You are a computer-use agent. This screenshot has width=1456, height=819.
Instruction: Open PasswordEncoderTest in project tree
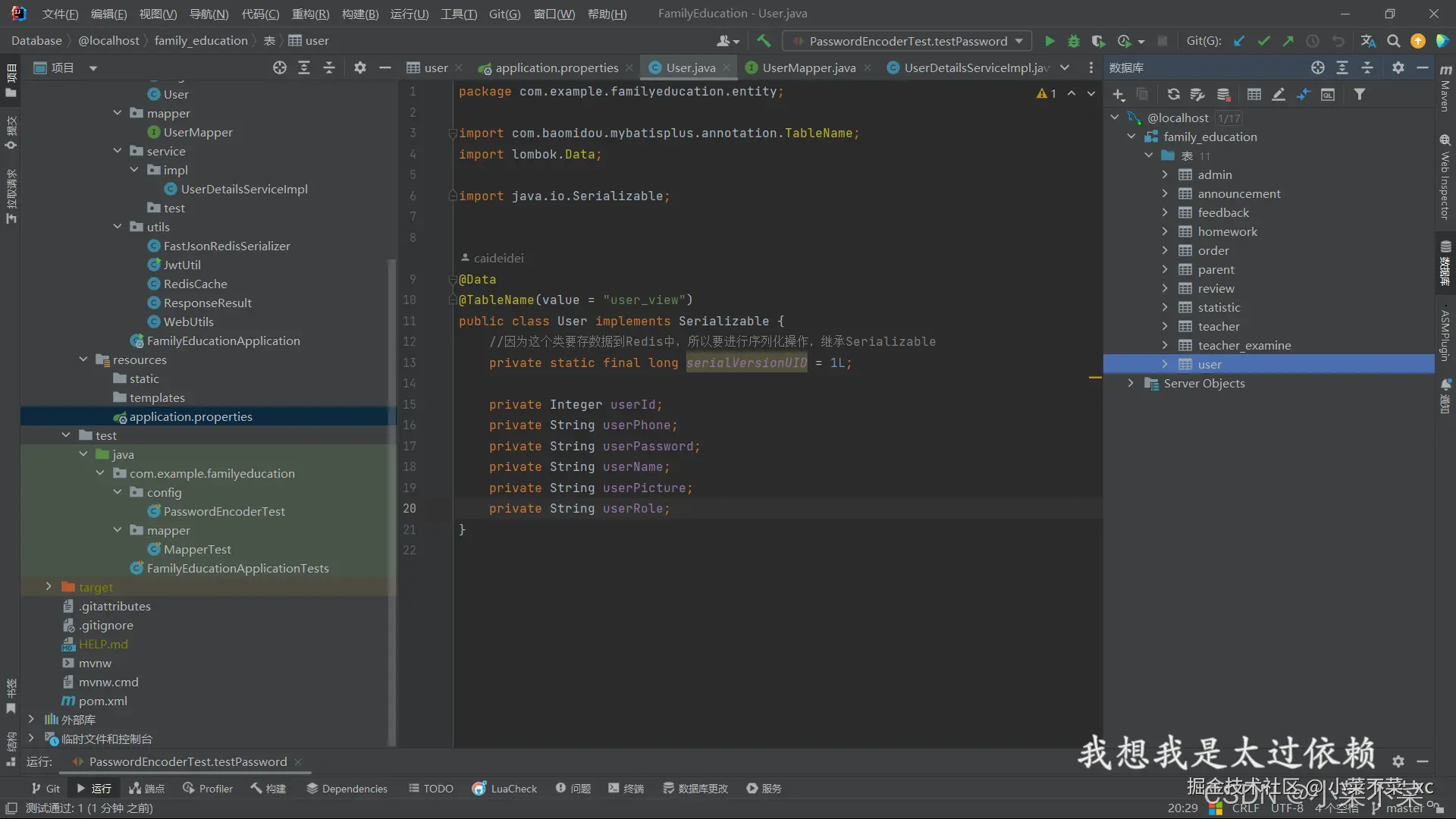224,511
